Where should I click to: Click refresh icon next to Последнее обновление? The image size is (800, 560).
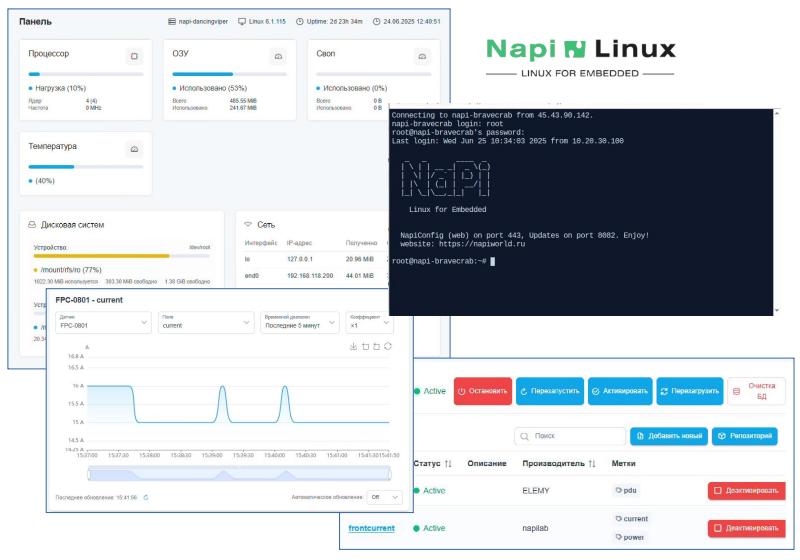tap(146, 496)
